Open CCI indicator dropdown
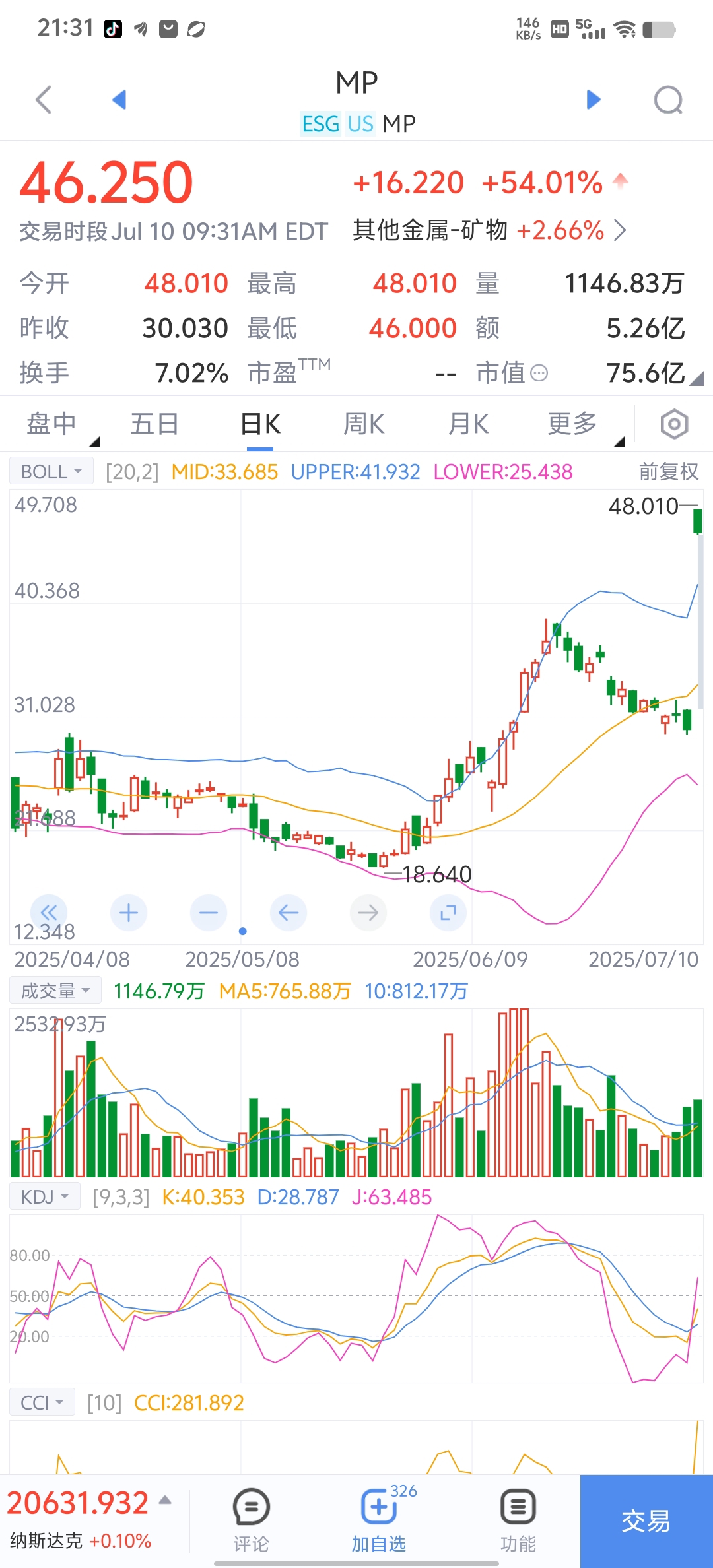Image resolution: width=713 pixels, height=1568 pixels. pyautogui.click(x=42, y=1402)
